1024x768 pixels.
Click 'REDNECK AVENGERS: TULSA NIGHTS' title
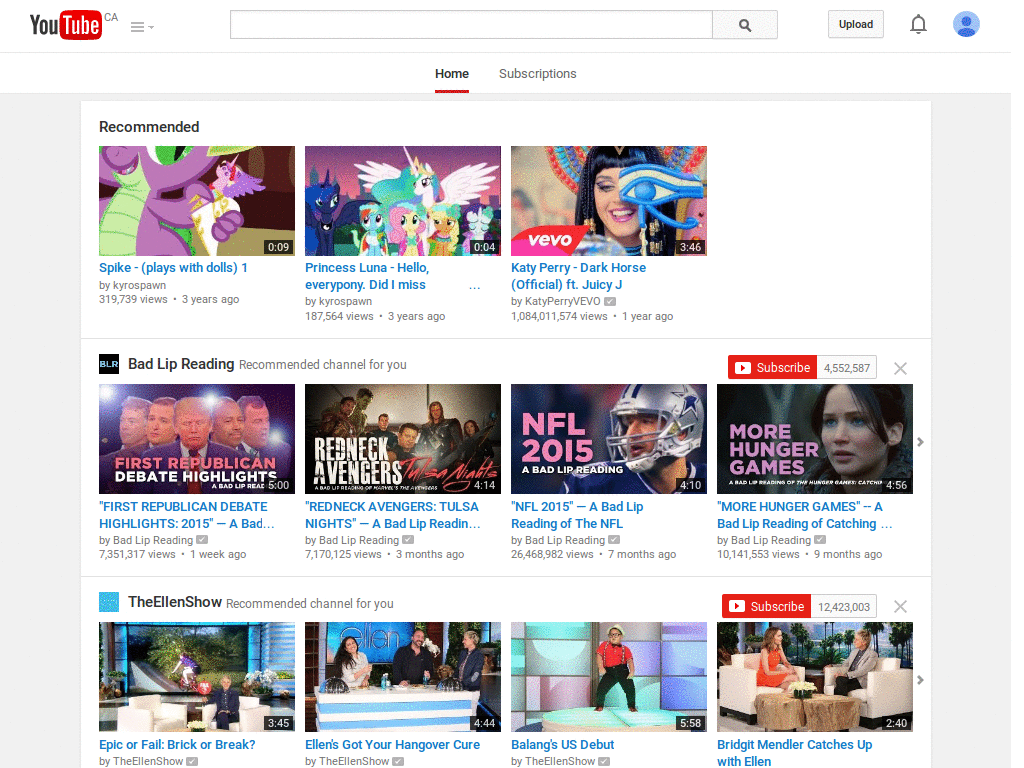click(x=392, y=515)
